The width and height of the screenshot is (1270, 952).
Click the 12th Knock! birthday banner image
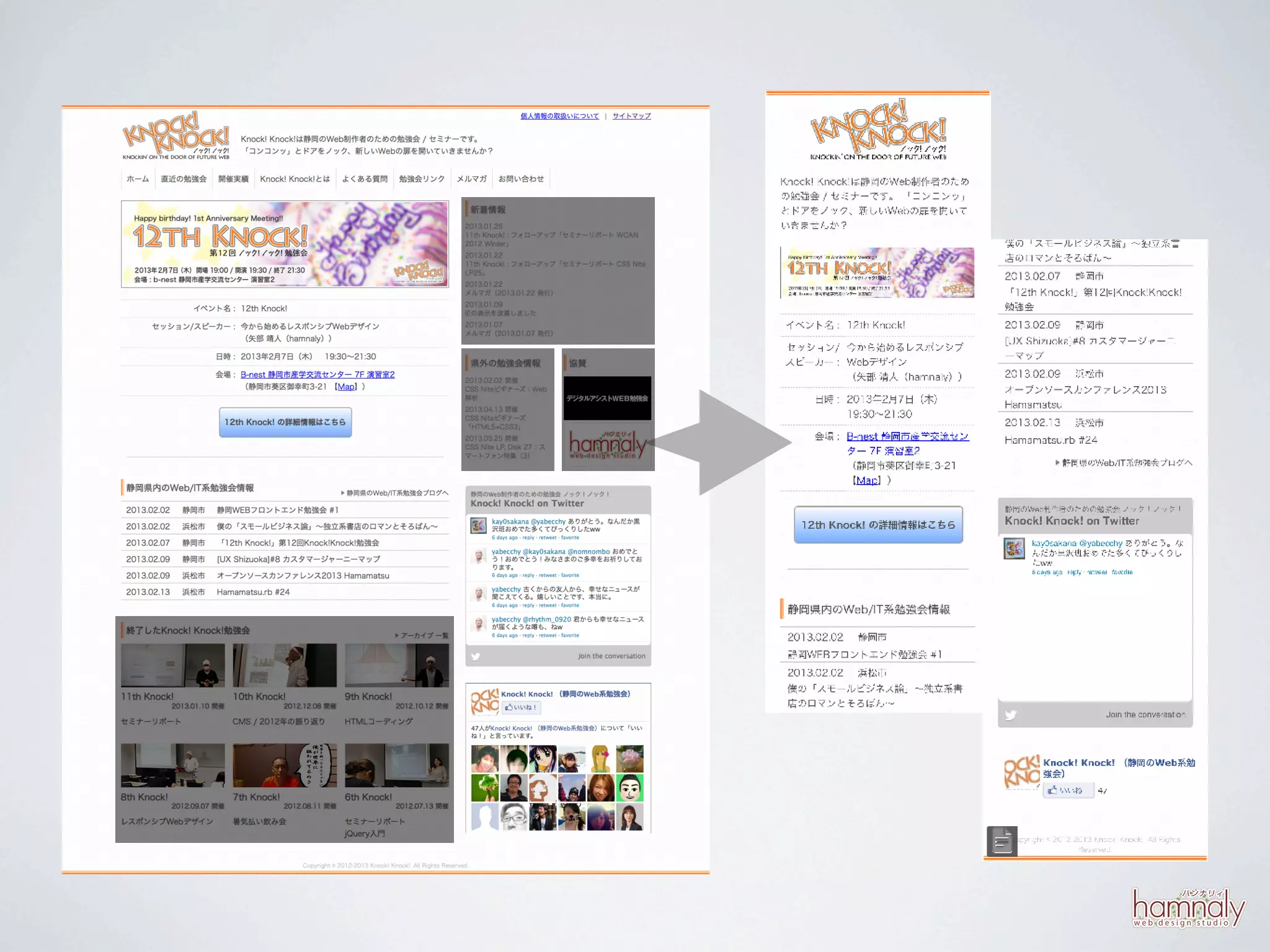(x=285, y=244)
